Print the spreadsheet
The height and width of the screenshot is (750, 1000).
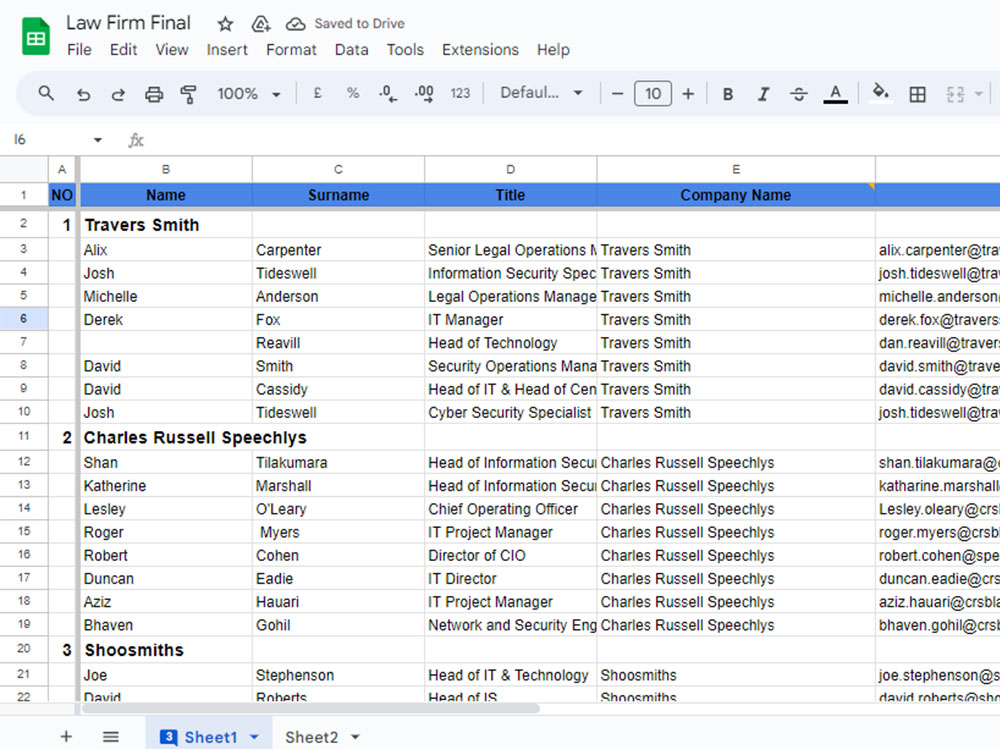[154, 94]
